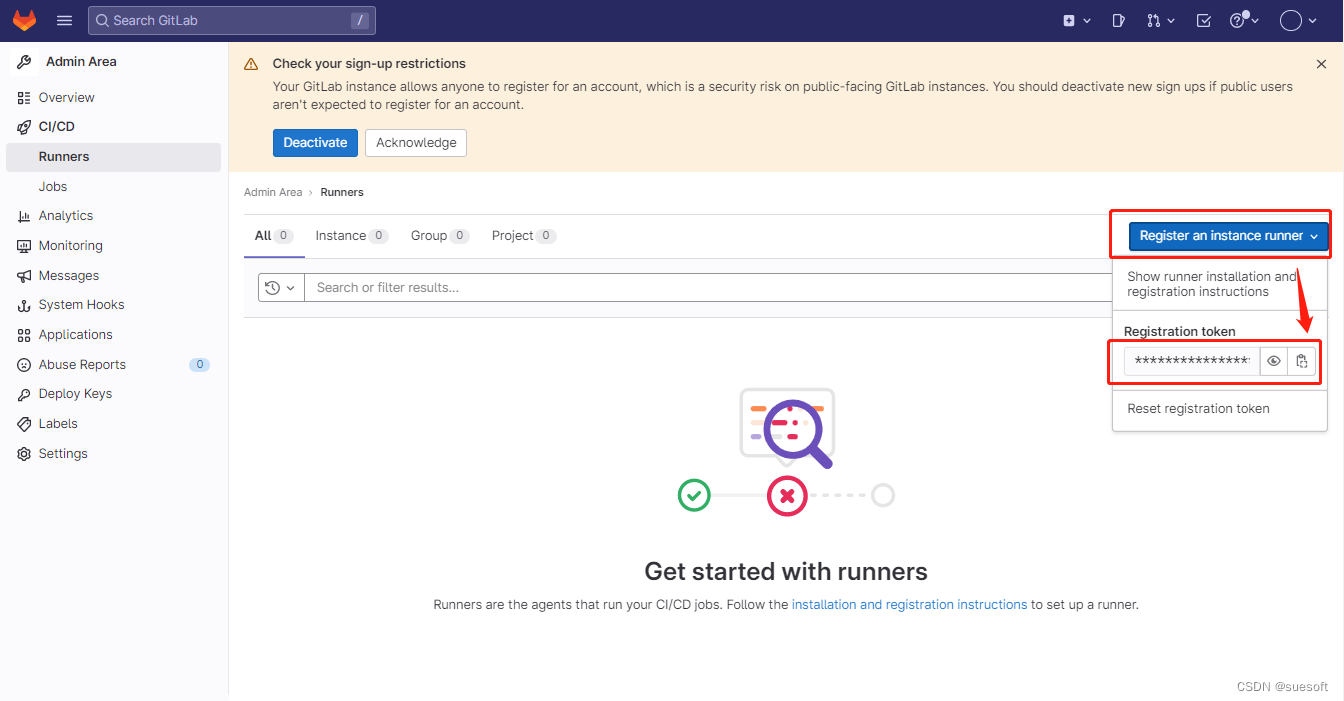Open the user avatar menu
This screenshot has width=1344, height=701.
(1299, 20)
